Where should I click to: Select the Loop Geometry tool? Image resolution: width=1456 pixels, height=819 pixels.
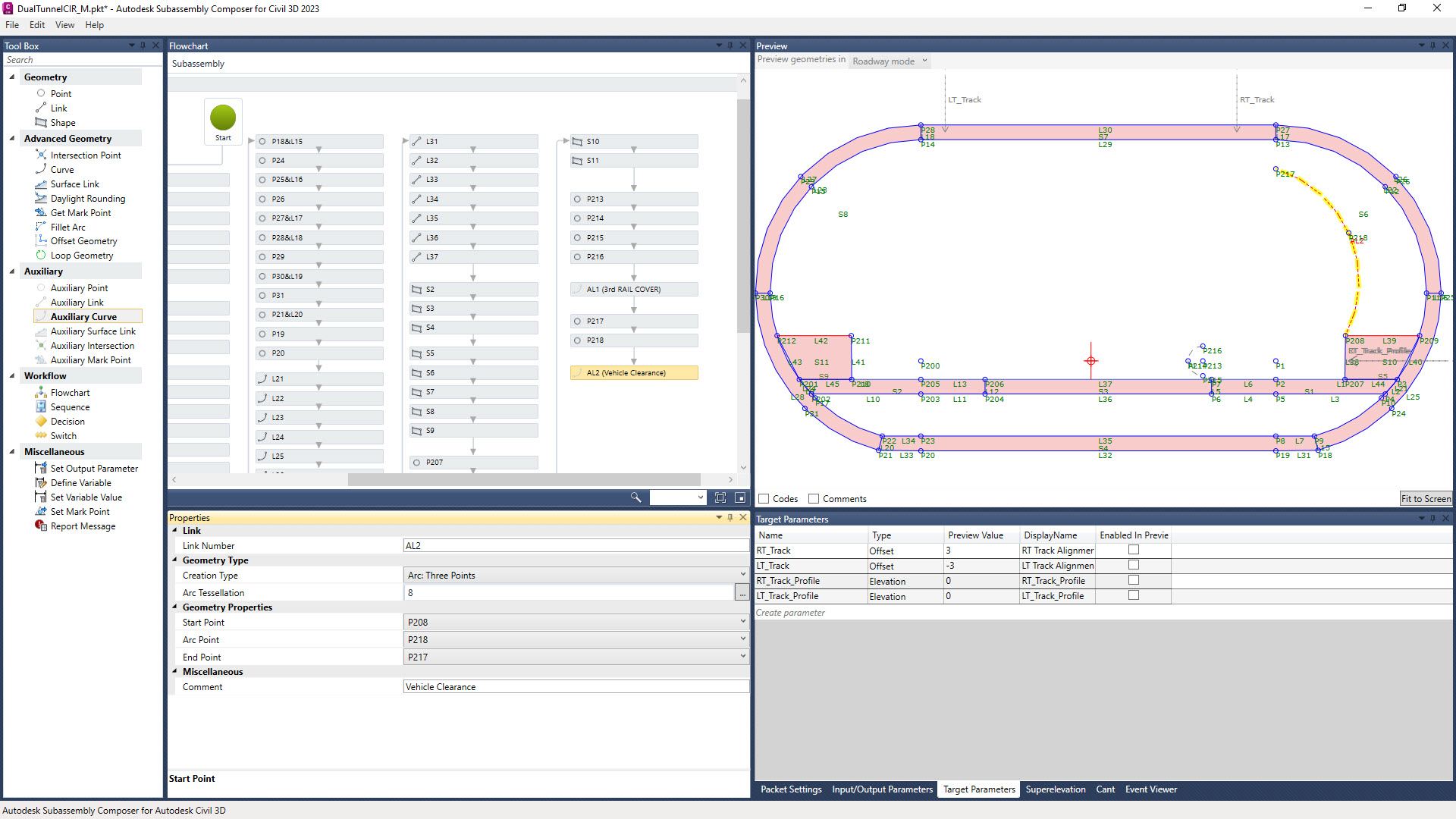pos(81,256)
